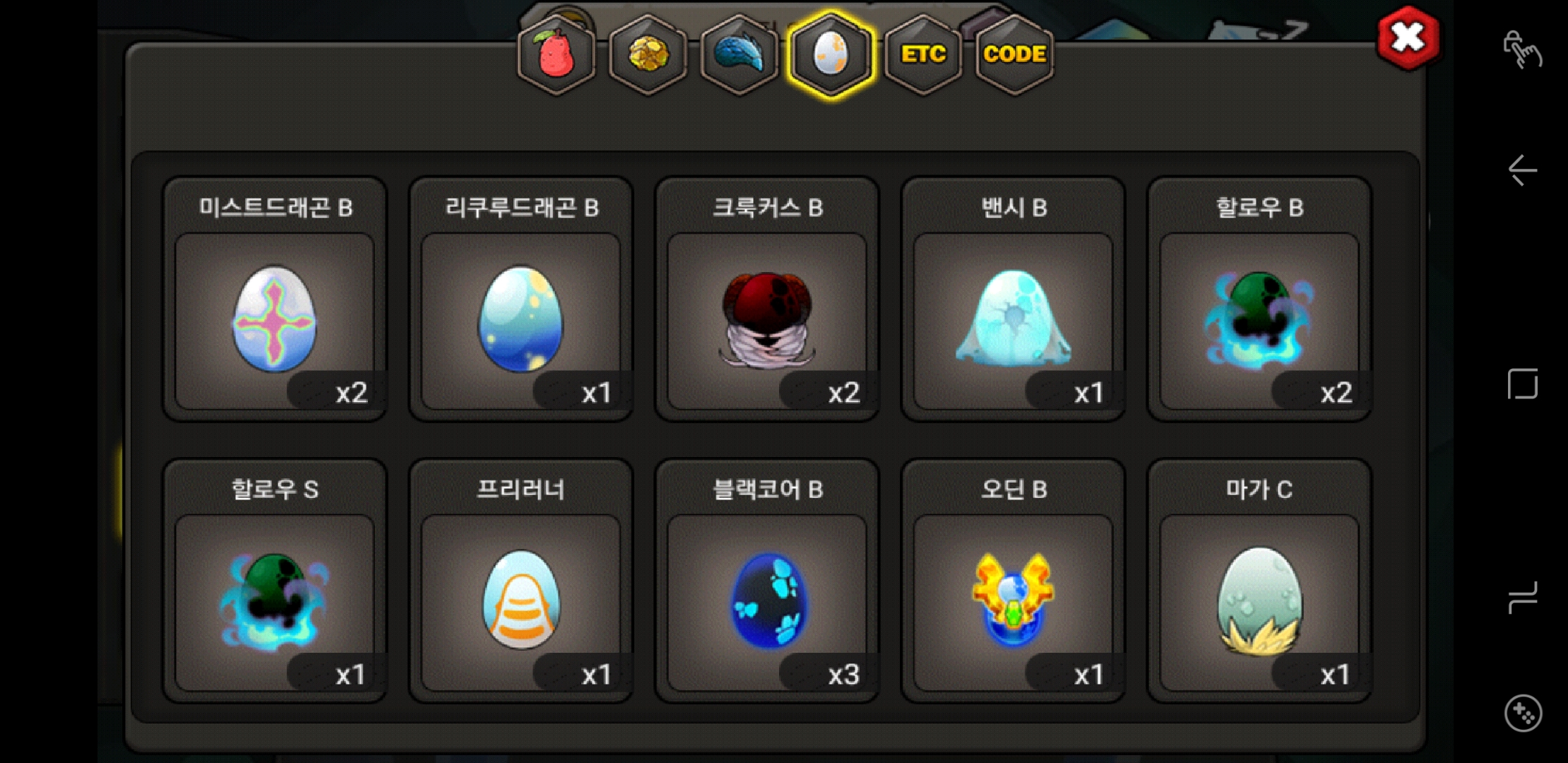Switch to the gold nugget tab
This screenshot has width=1568, height=763.
coord(648,54)
